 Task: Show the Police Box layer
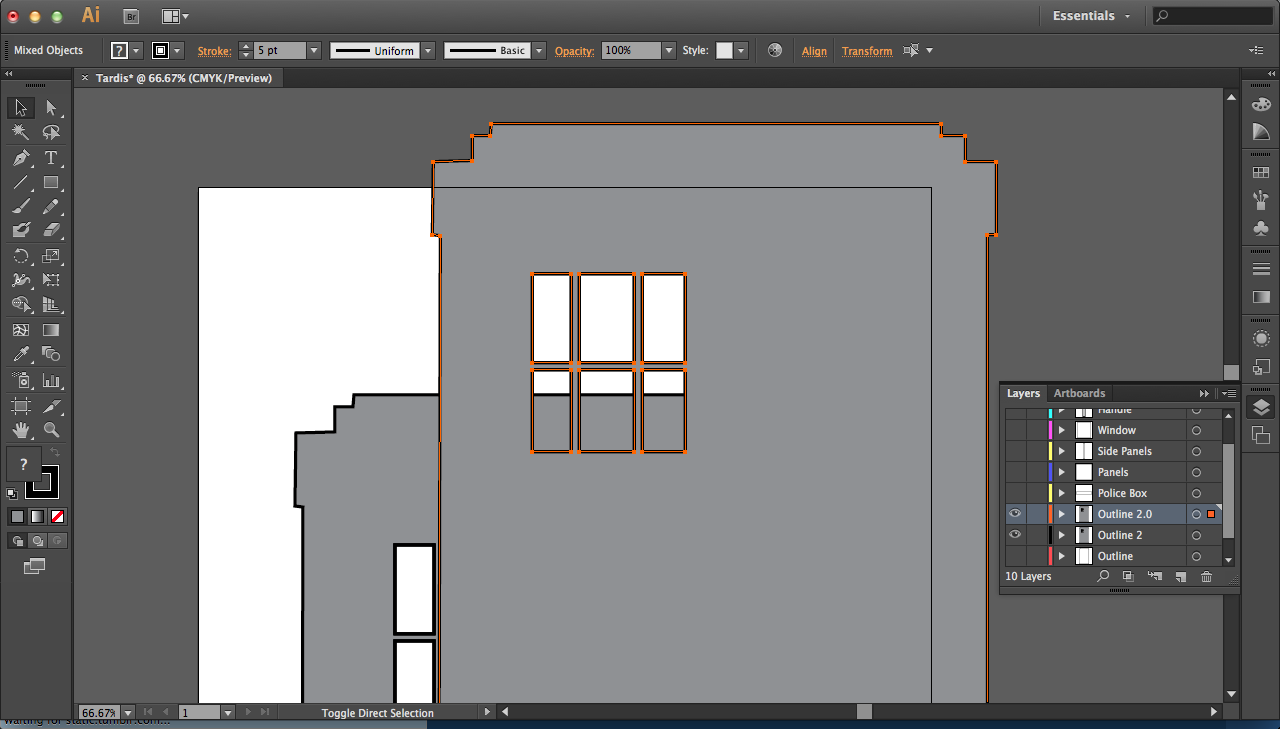1015,493
